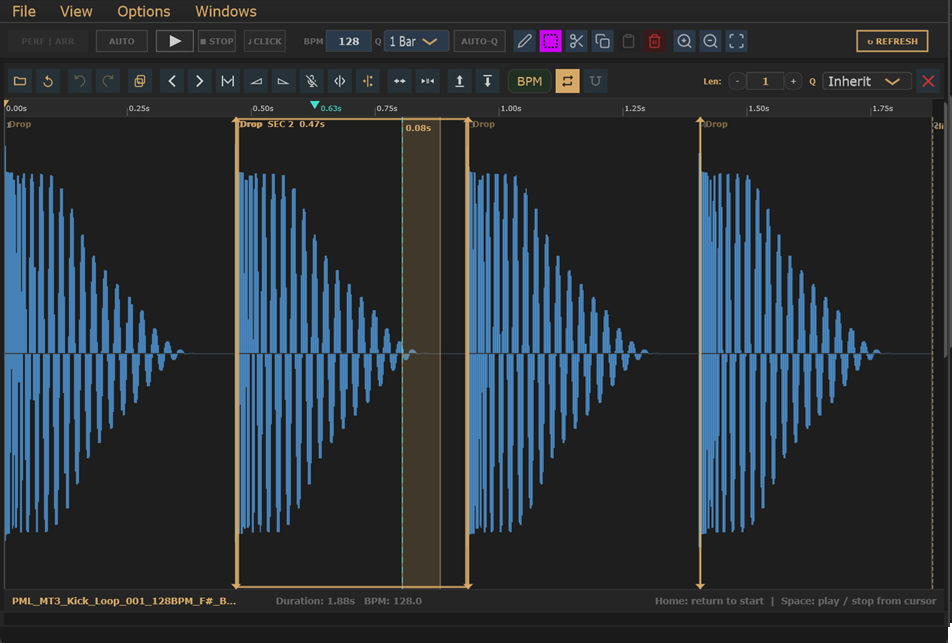The image size is (952, 643).
Task: Toggle the AUTO-Q button
Action: coord(479,41)
